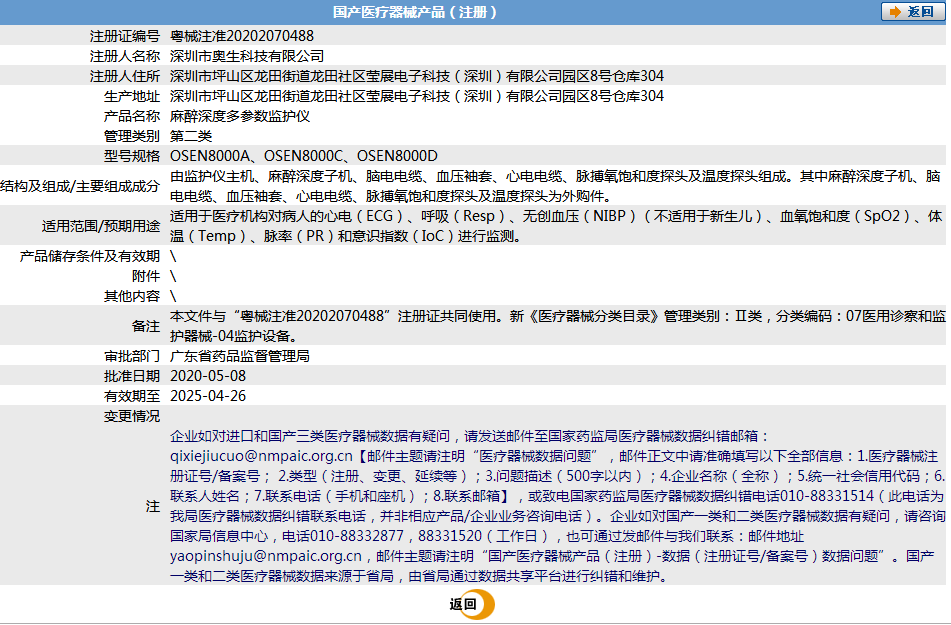
Task: Click phone number 010-88332877 in notice
Action: tap(357, 536)
